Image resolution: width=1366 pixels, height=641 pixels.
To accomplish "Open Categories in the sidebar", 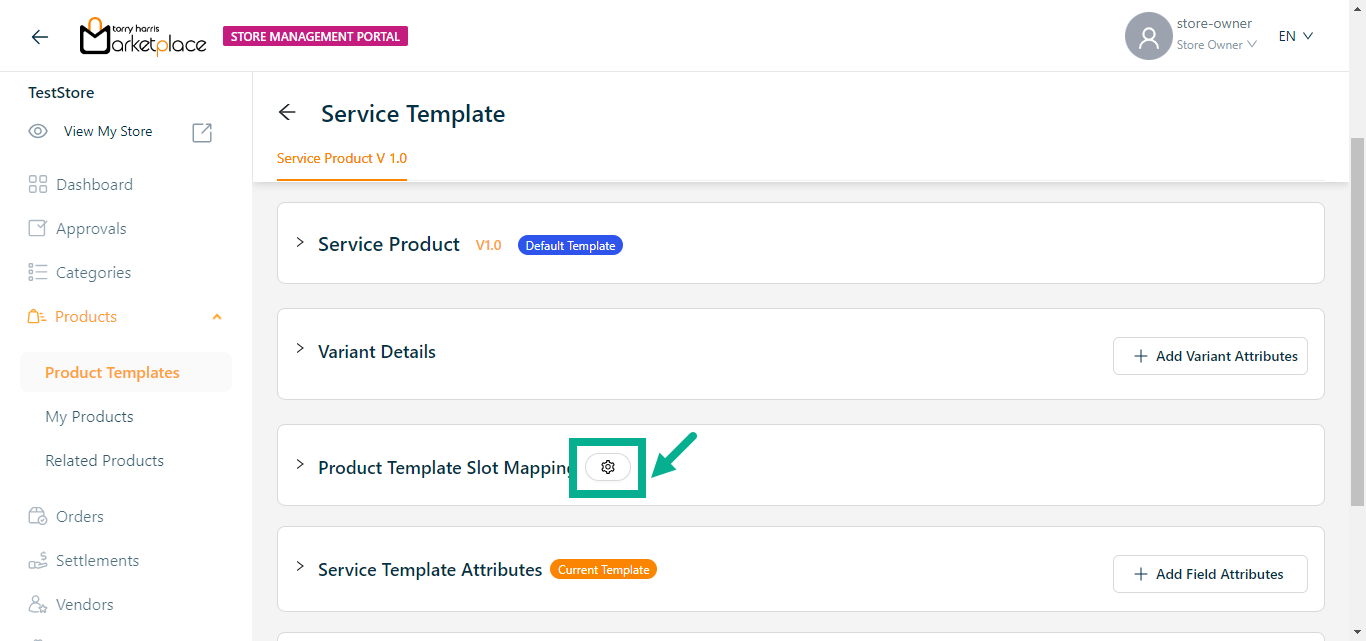I will pyautogui.click(x=93, y=273).
